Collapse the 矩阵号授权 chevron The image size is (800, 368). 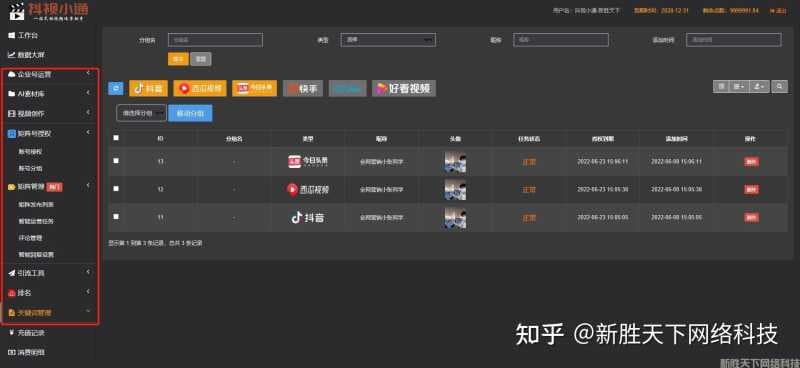[x=88, y=132]
